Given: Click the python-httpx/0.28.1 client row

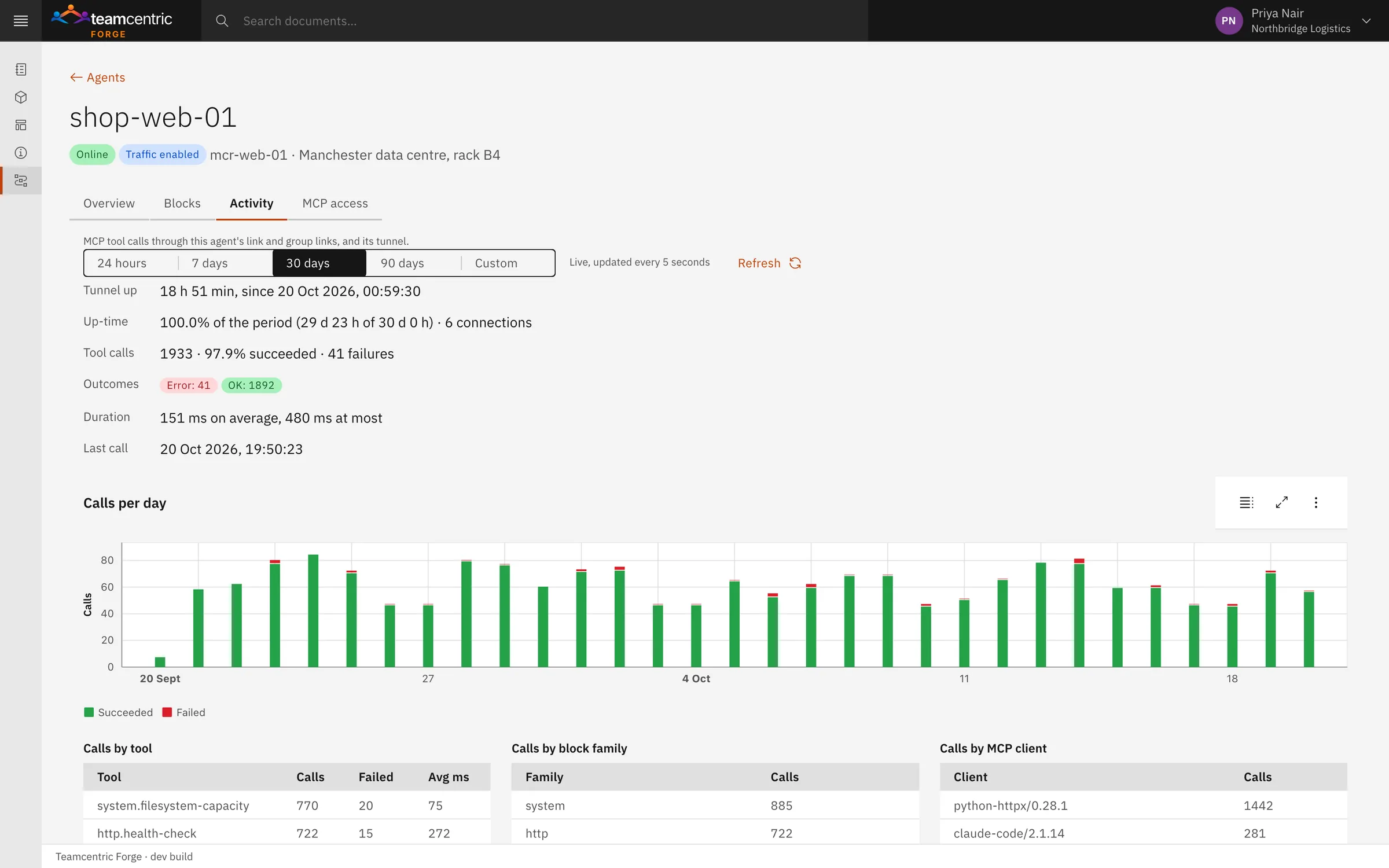Looking at the screenshot, I should (1144, 806).
